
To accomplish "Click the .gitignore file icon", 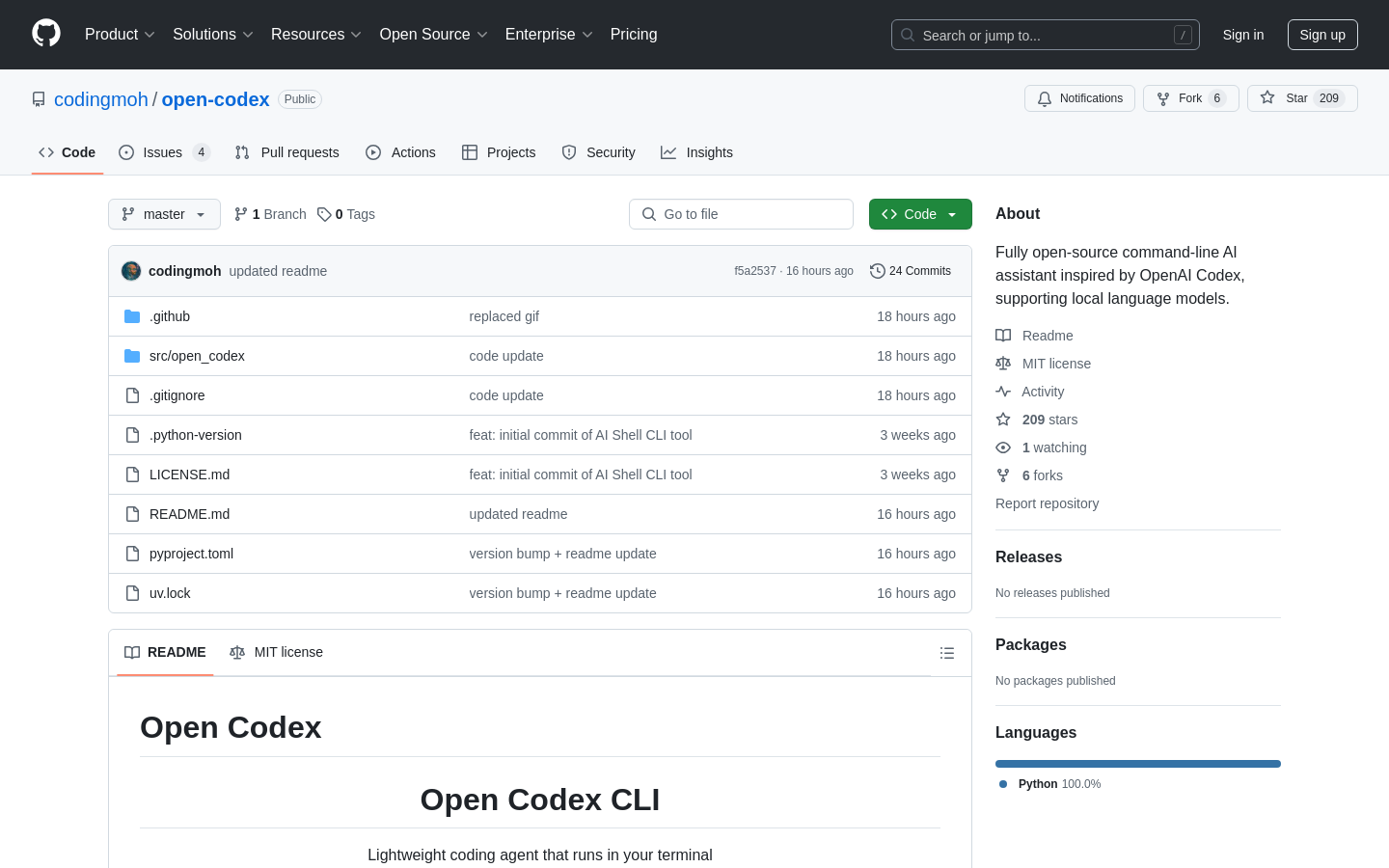I will 132,395.
